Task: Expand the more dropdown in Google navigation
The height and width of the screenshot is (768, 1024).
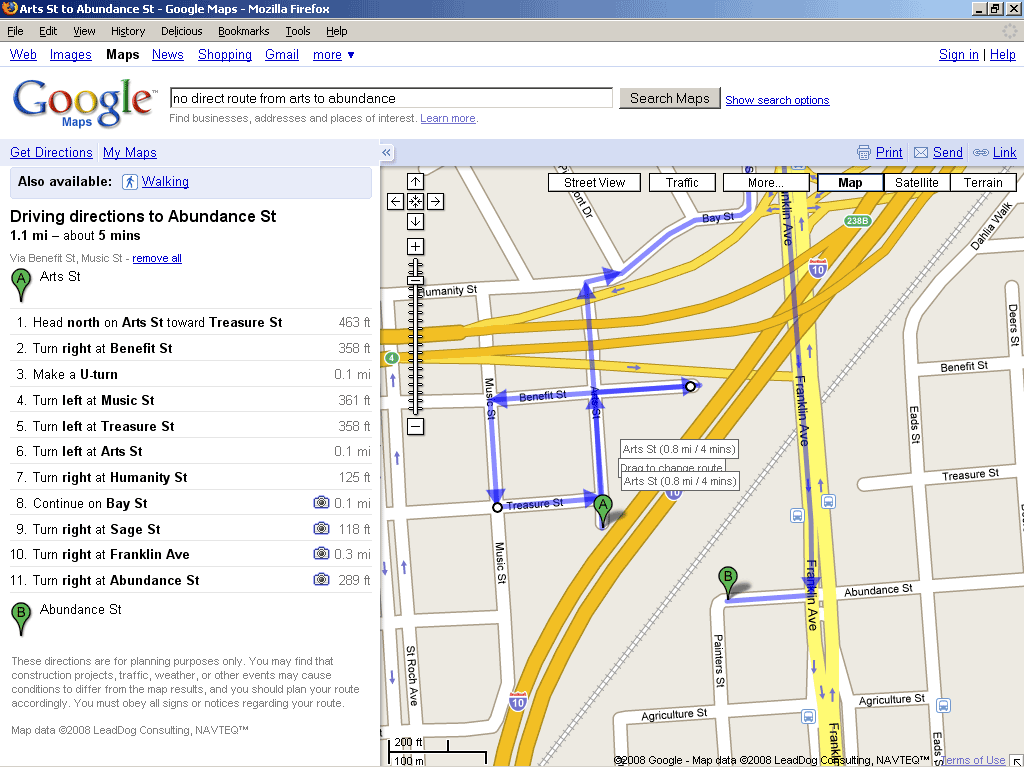Action: point(334,55)
